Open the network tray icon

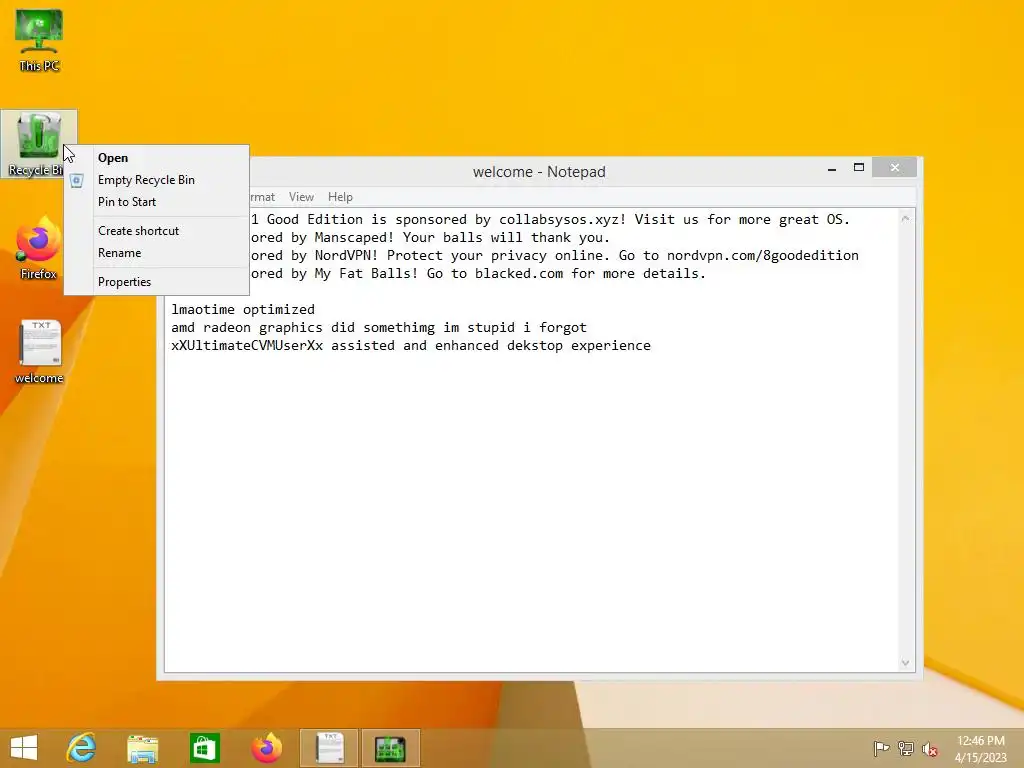pyautogui.click(x=906, y=748)
